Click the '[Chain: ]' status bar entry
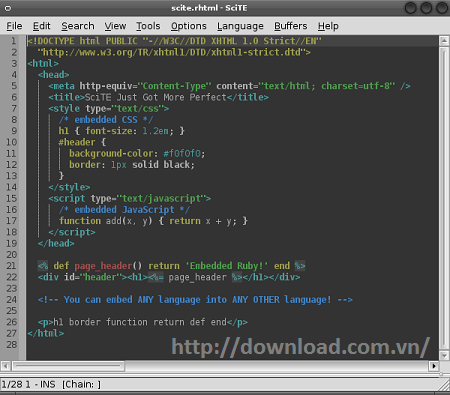This screenshot has width=450, height=395. click(x=81, y=385)
